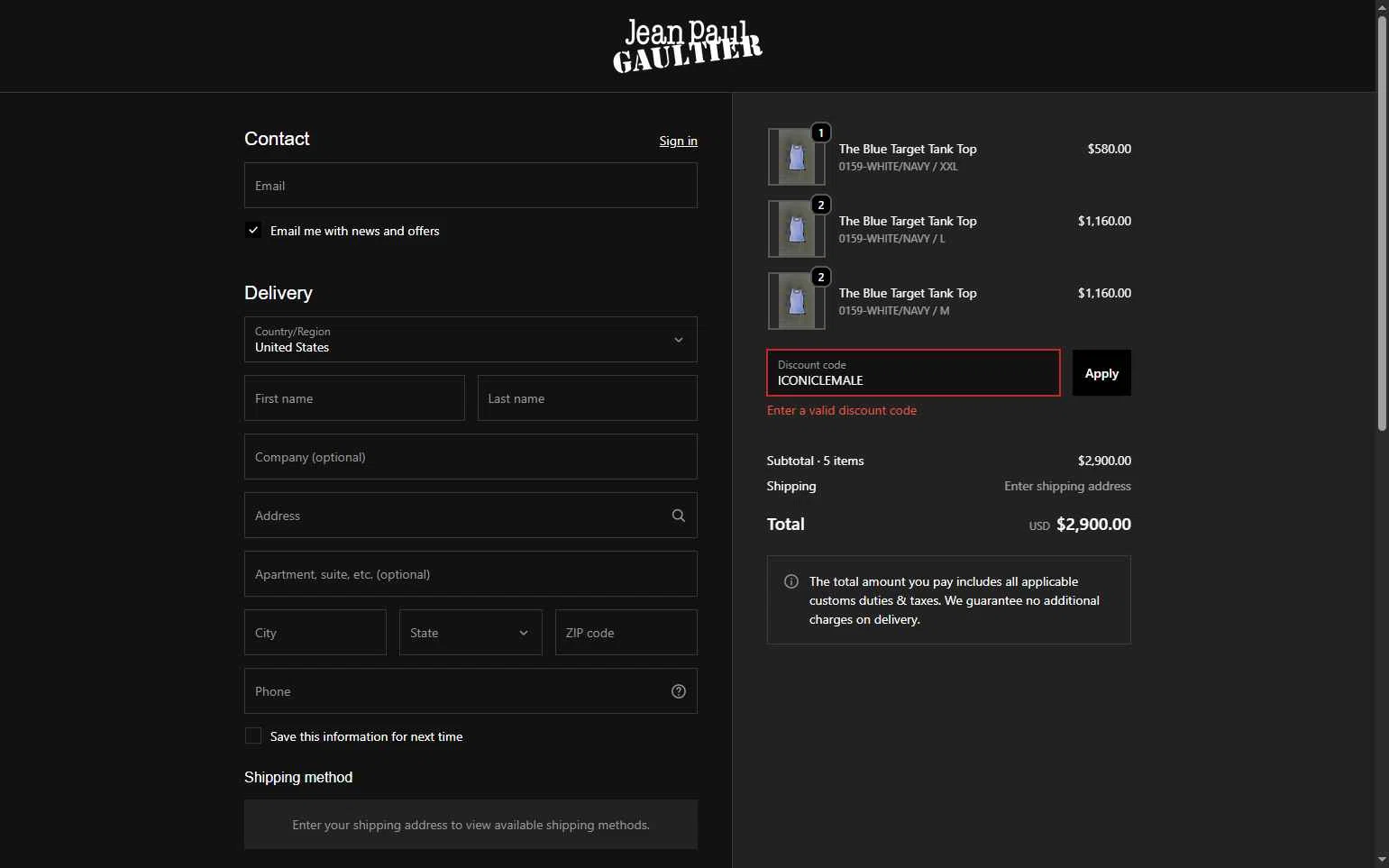
Task: Open the State dropdown
Action: coord(471,633)
